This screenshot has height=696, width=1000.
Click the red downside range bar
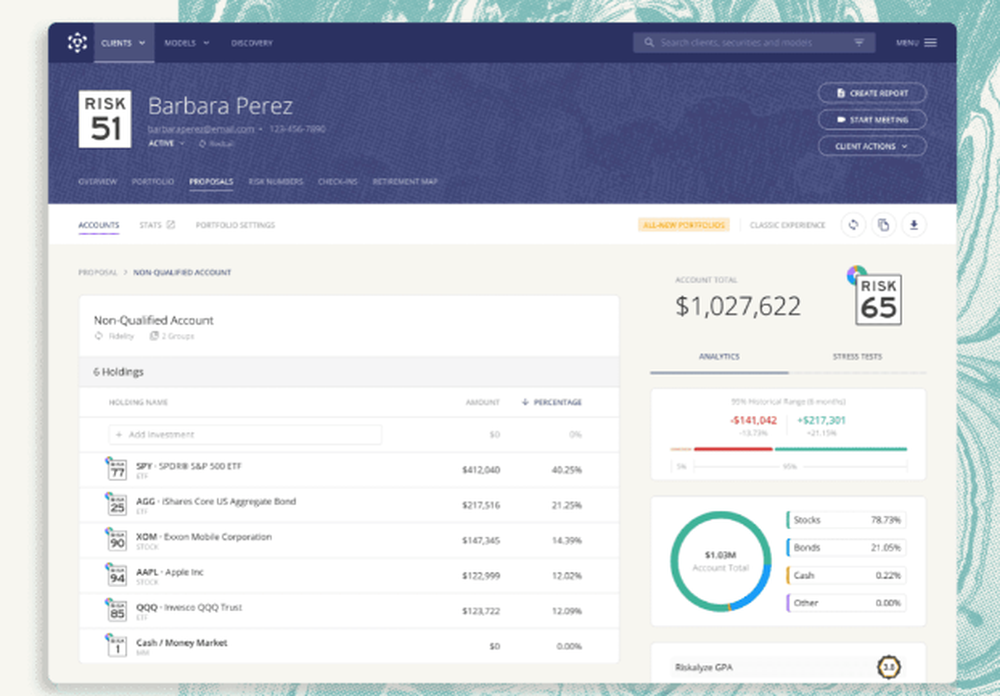click(733, 449)
